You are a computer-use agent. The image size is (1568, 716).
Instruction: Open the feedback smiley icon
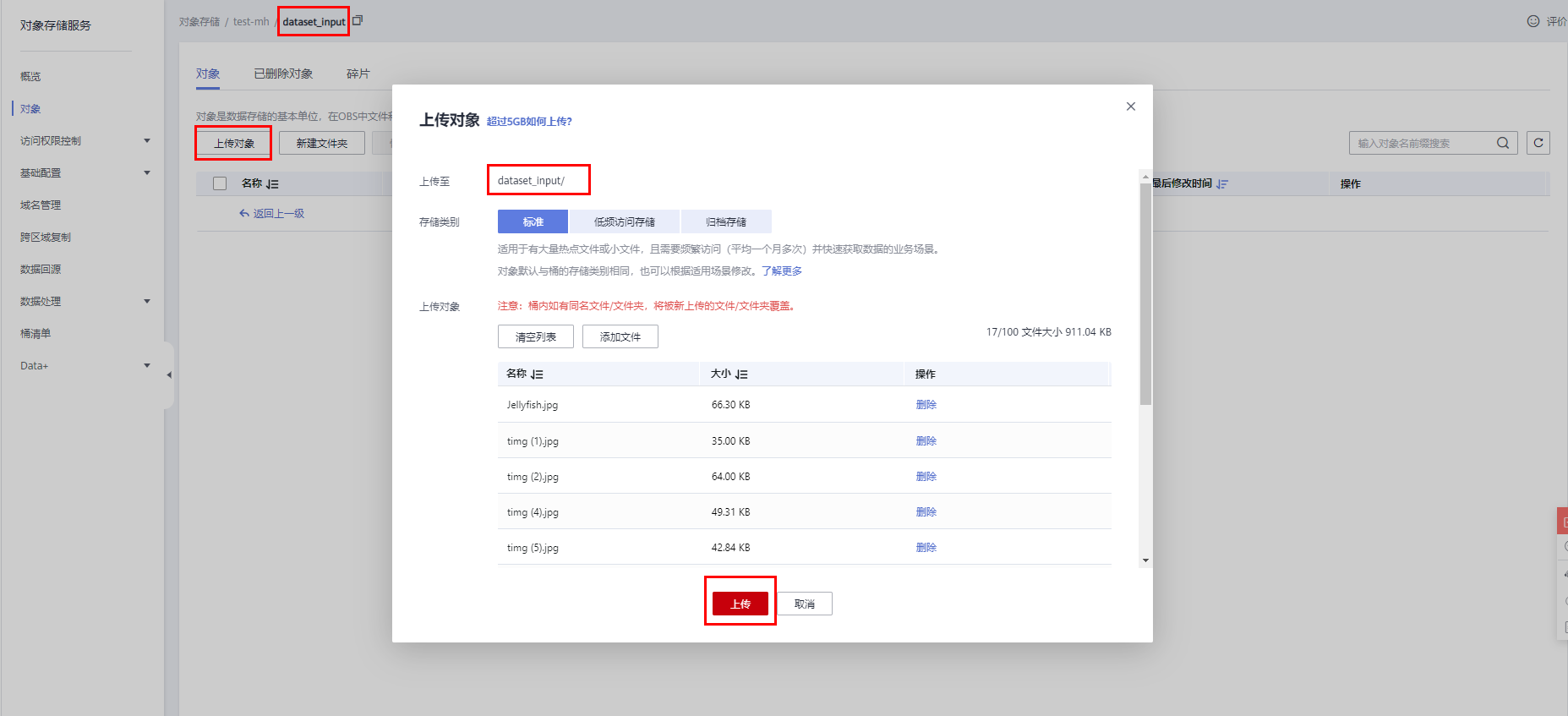point(1533,21)
